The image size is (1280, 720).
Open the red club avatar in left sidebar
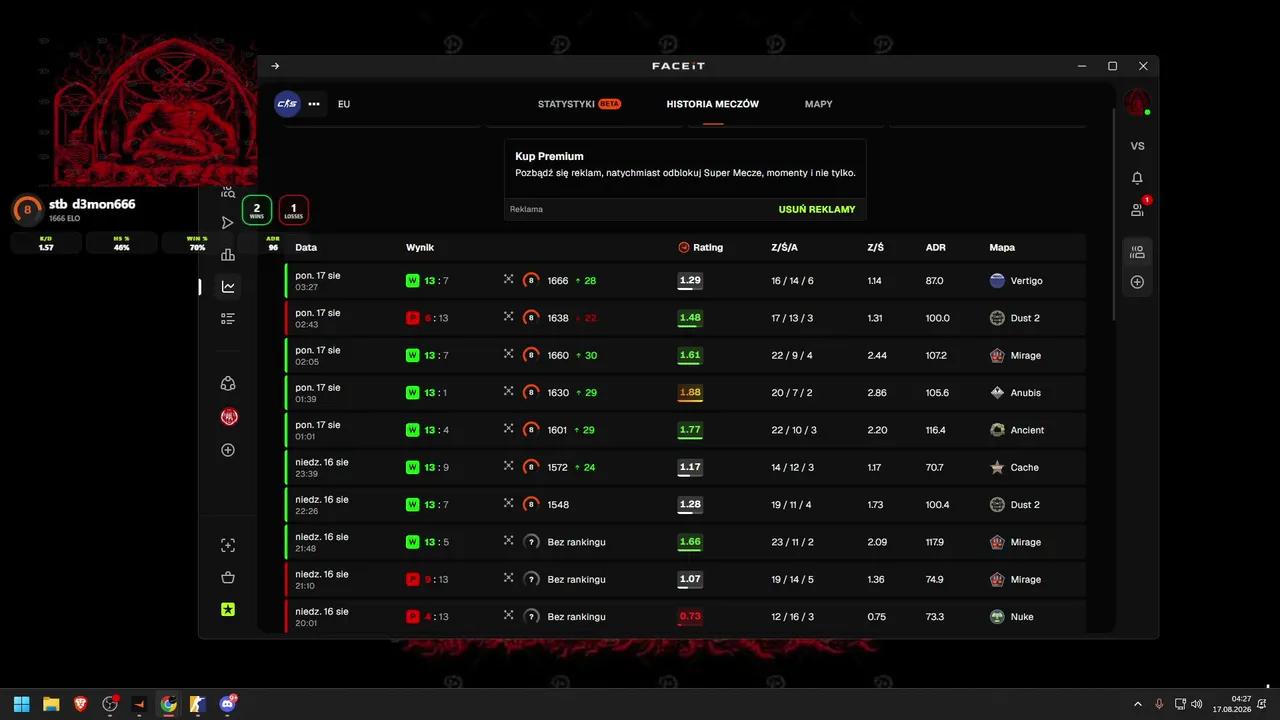coord(228,417)
